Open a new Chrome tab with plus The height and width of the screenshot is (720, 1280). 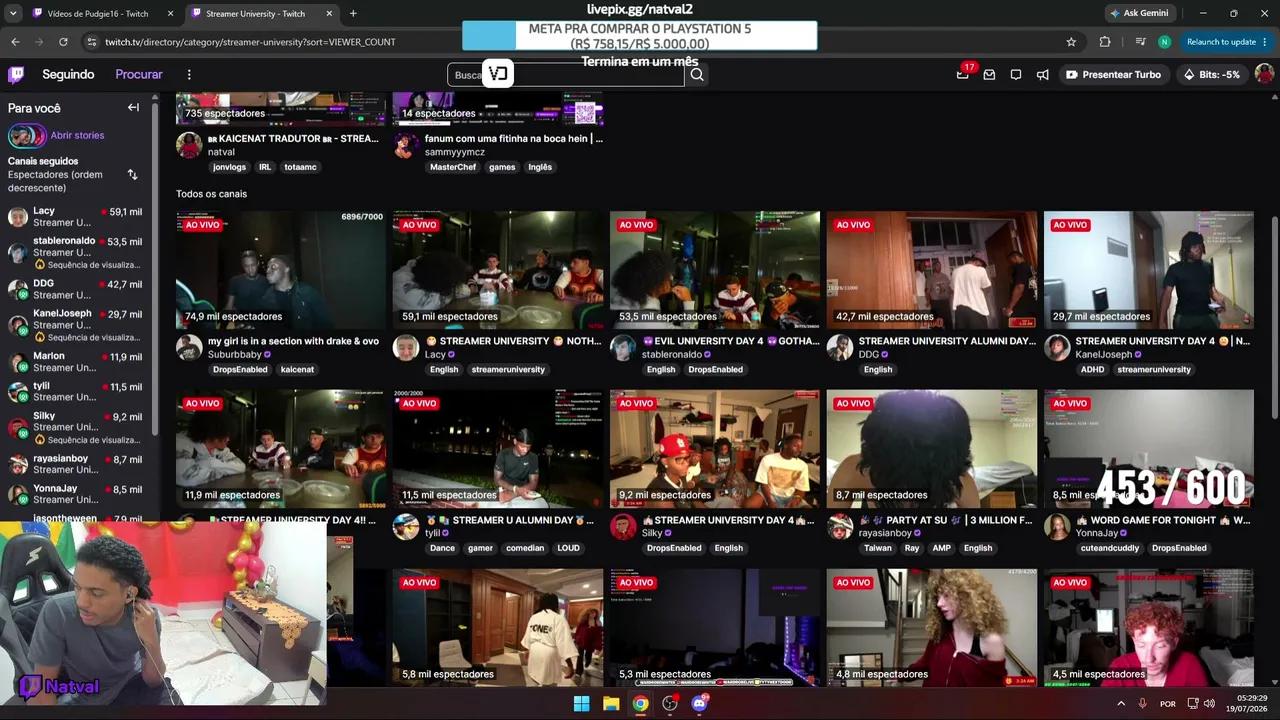pyautogui.click(x=353, y=13)
